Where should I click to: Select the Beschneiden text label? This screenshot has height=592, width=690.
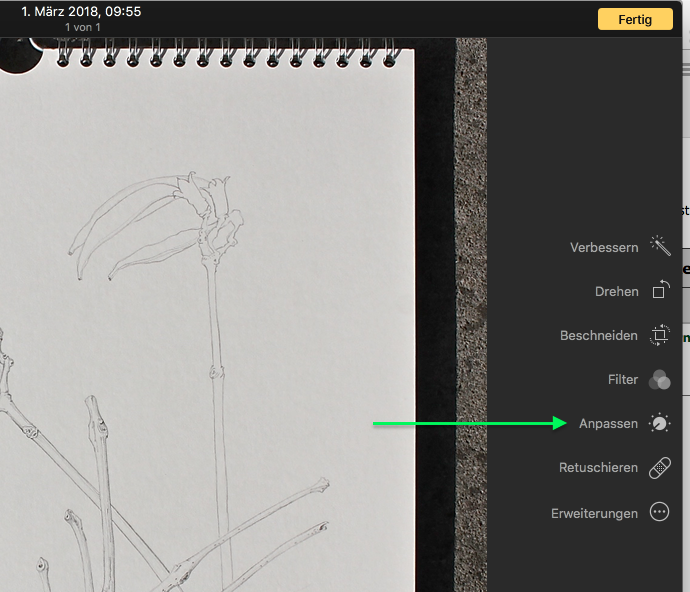click(598, 336)
